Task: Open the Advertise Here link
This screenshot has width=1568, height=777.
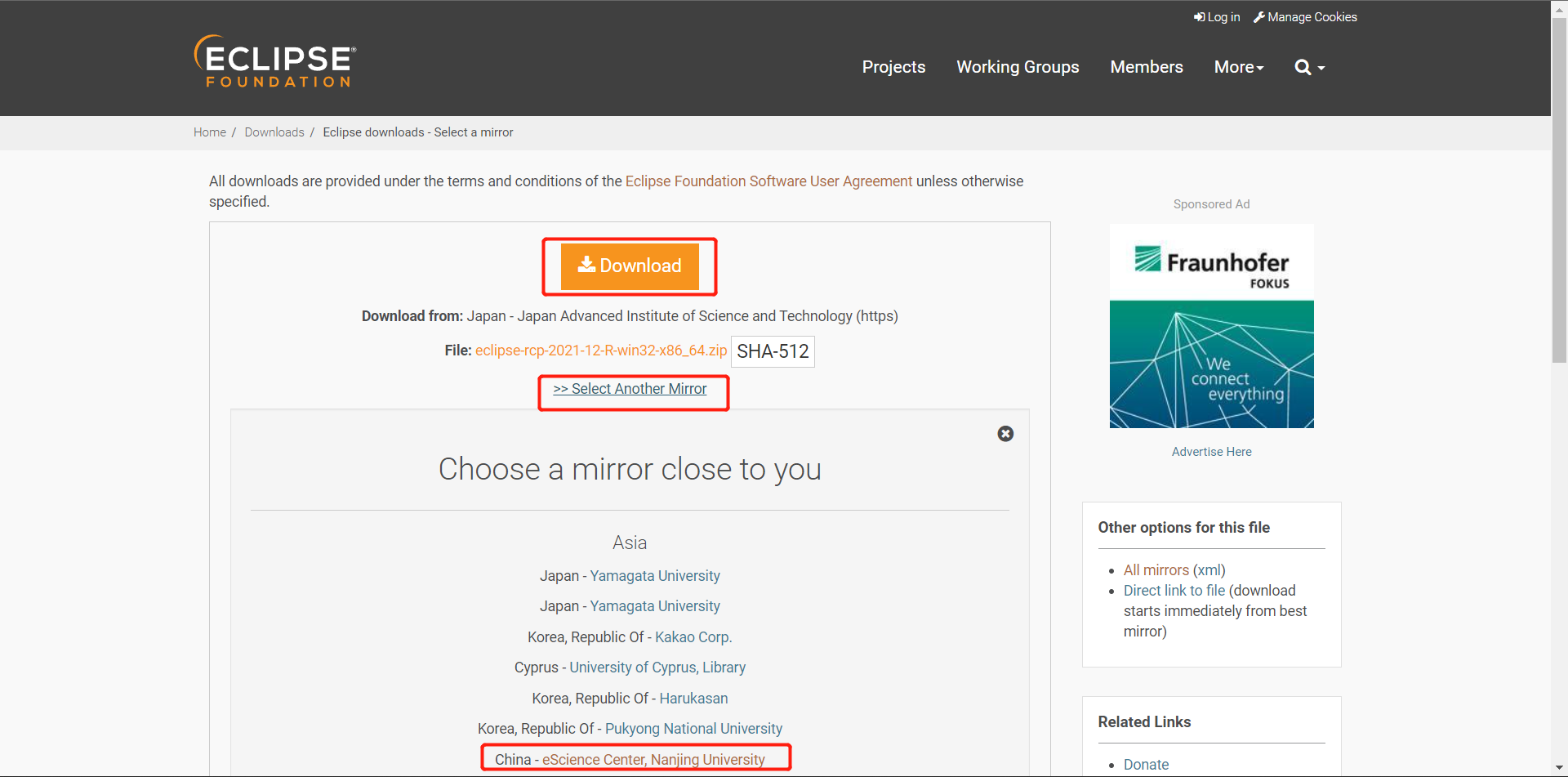Action: point(1211,452)
